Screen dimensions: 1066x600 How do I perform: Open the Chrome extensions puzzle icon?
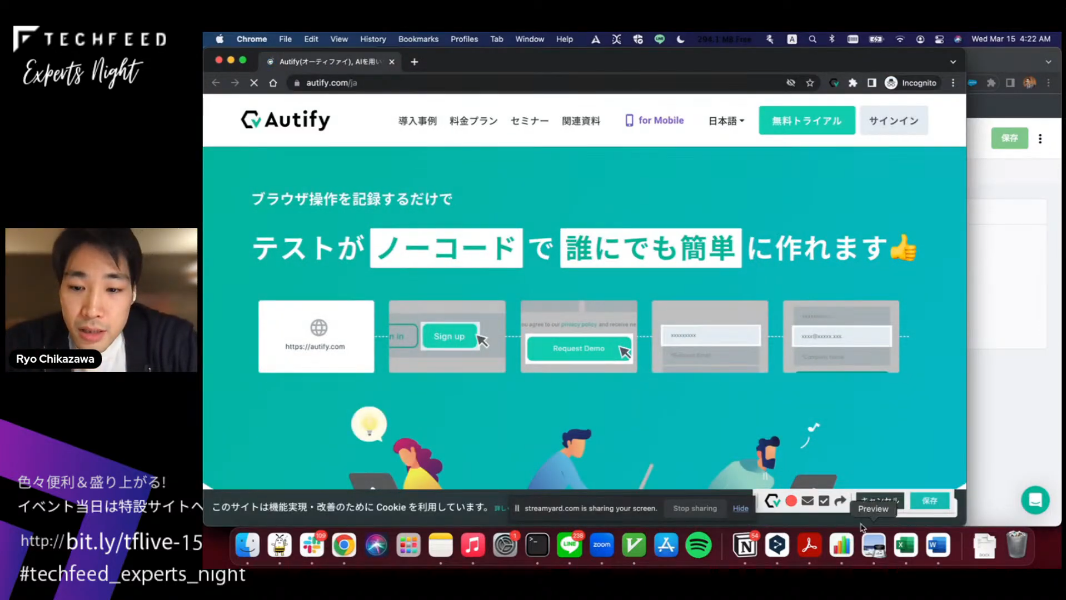[853, 83]
